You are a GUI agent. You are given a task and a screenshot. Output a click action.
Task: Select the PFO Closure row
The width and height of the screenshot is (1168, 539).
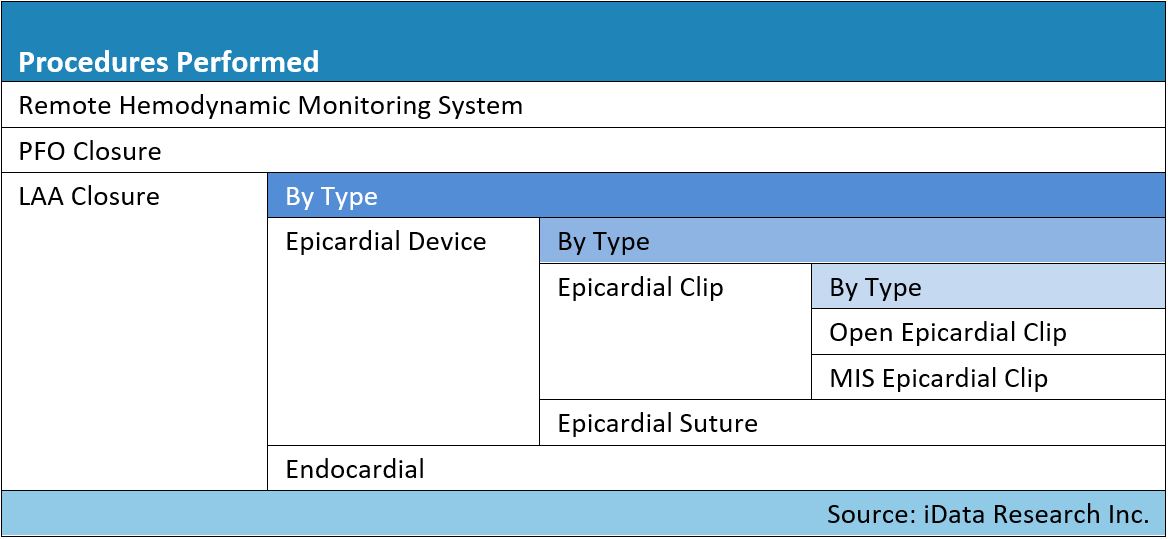(x=584, y=150)
